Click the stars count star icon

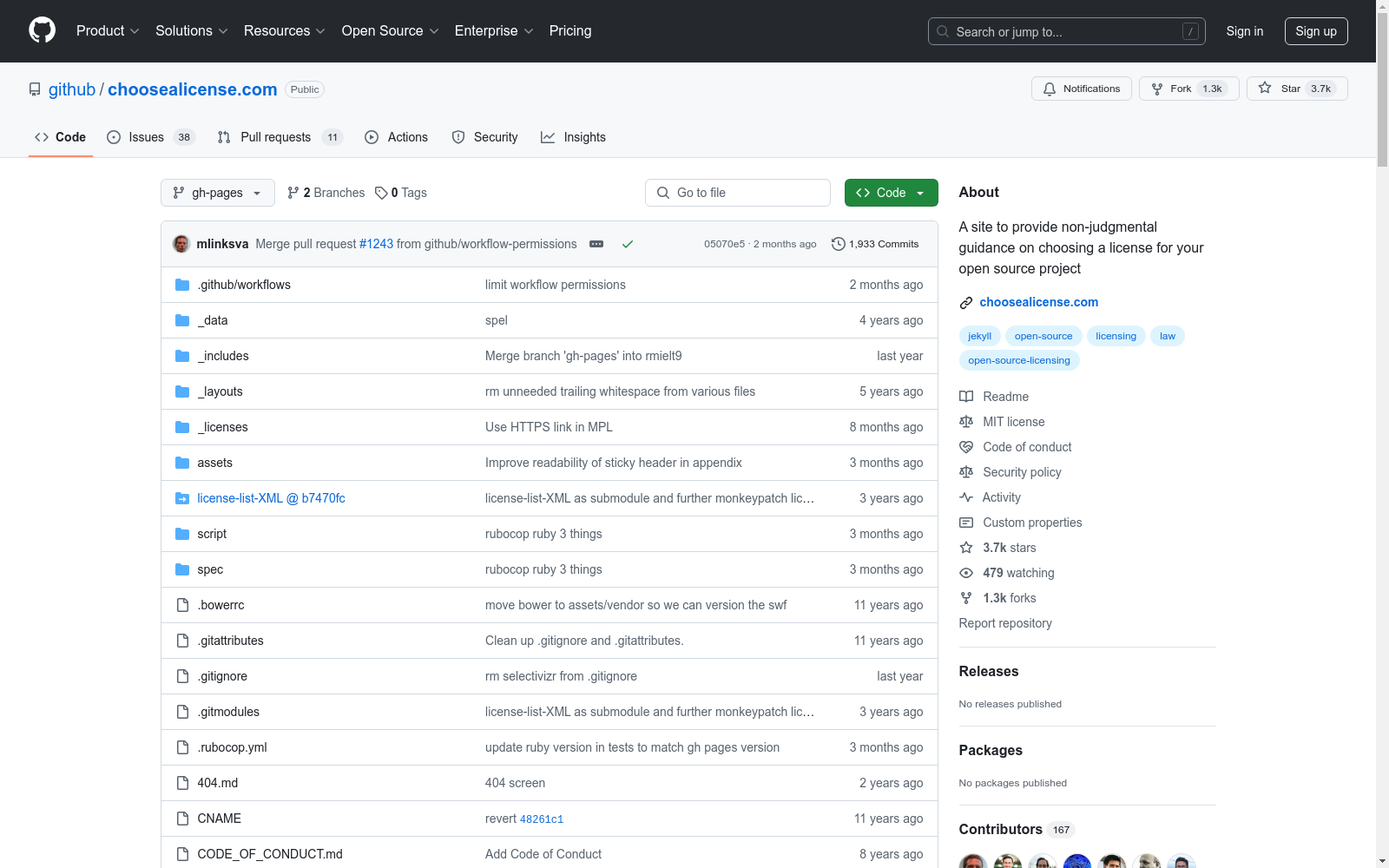point(966,548)
